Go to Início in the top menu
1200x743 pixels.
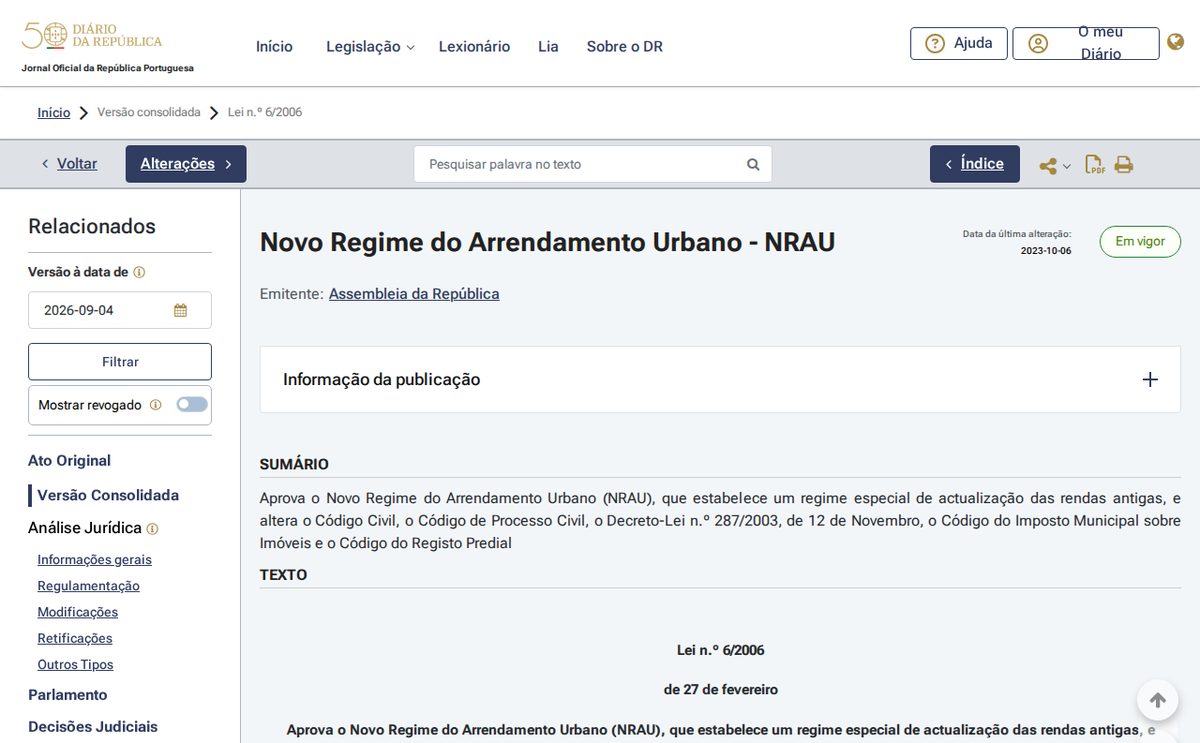point(274,46)
